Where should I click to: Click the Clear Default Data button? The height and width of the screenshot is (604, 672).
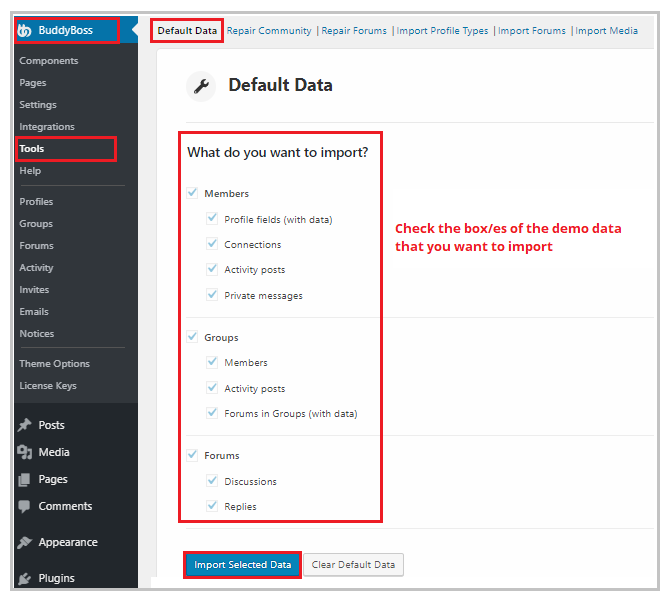pyautogui.click(x=353, y=565)
